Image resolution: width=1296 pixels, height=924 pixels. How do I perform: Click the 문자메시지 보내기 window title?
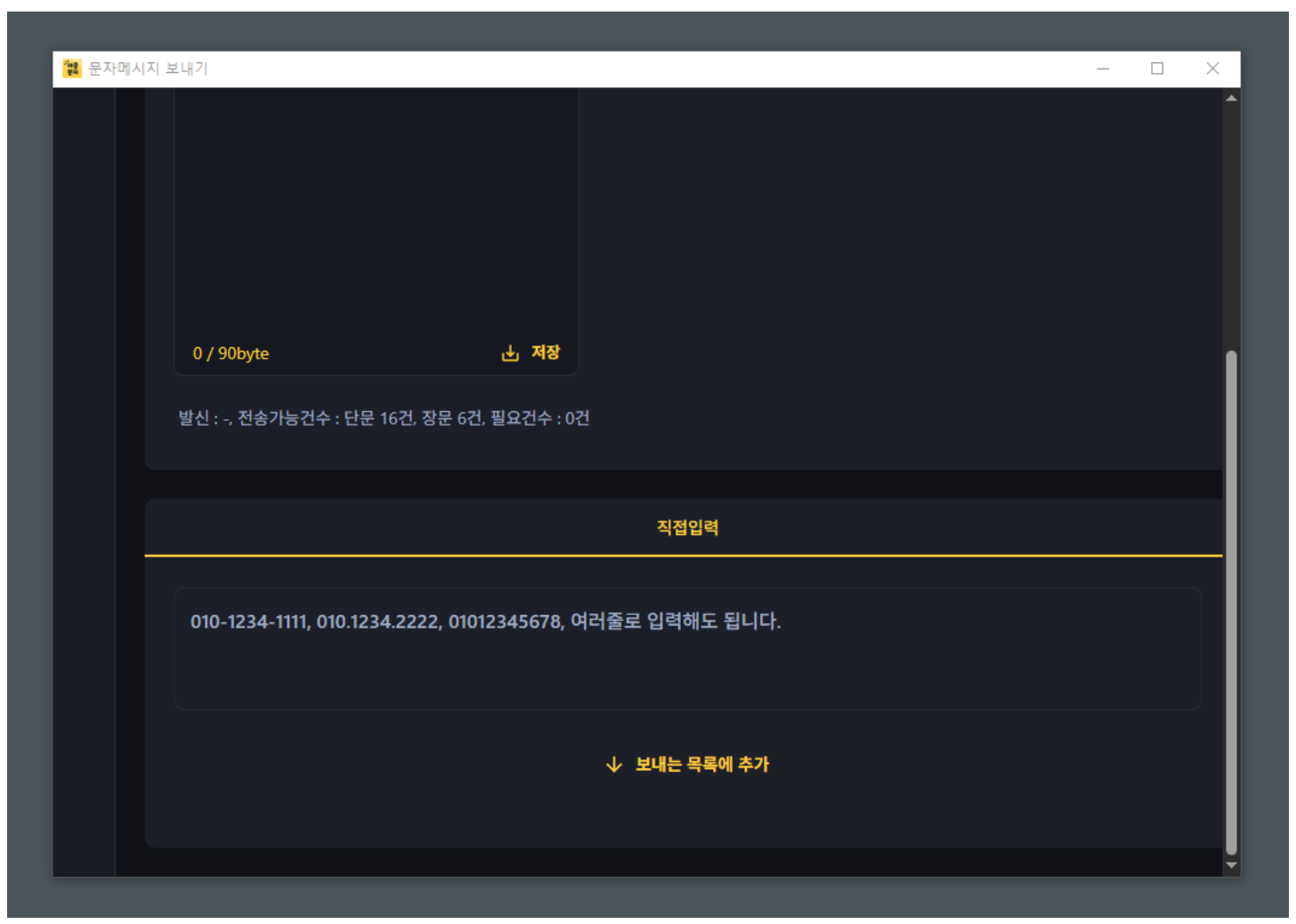pyautogui.click(x=148, y=69)
